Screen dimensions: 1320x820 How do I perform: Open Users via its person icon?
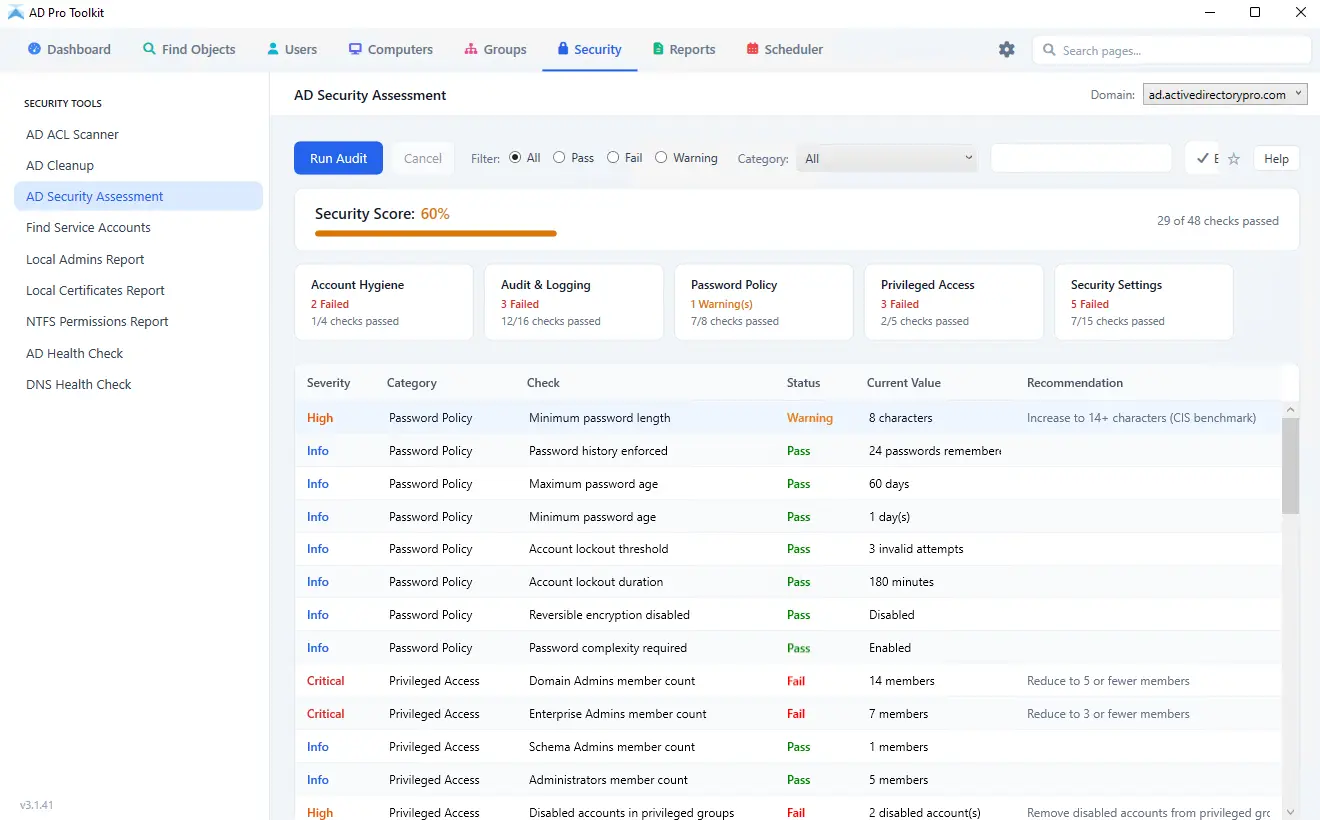click(273, 49)
